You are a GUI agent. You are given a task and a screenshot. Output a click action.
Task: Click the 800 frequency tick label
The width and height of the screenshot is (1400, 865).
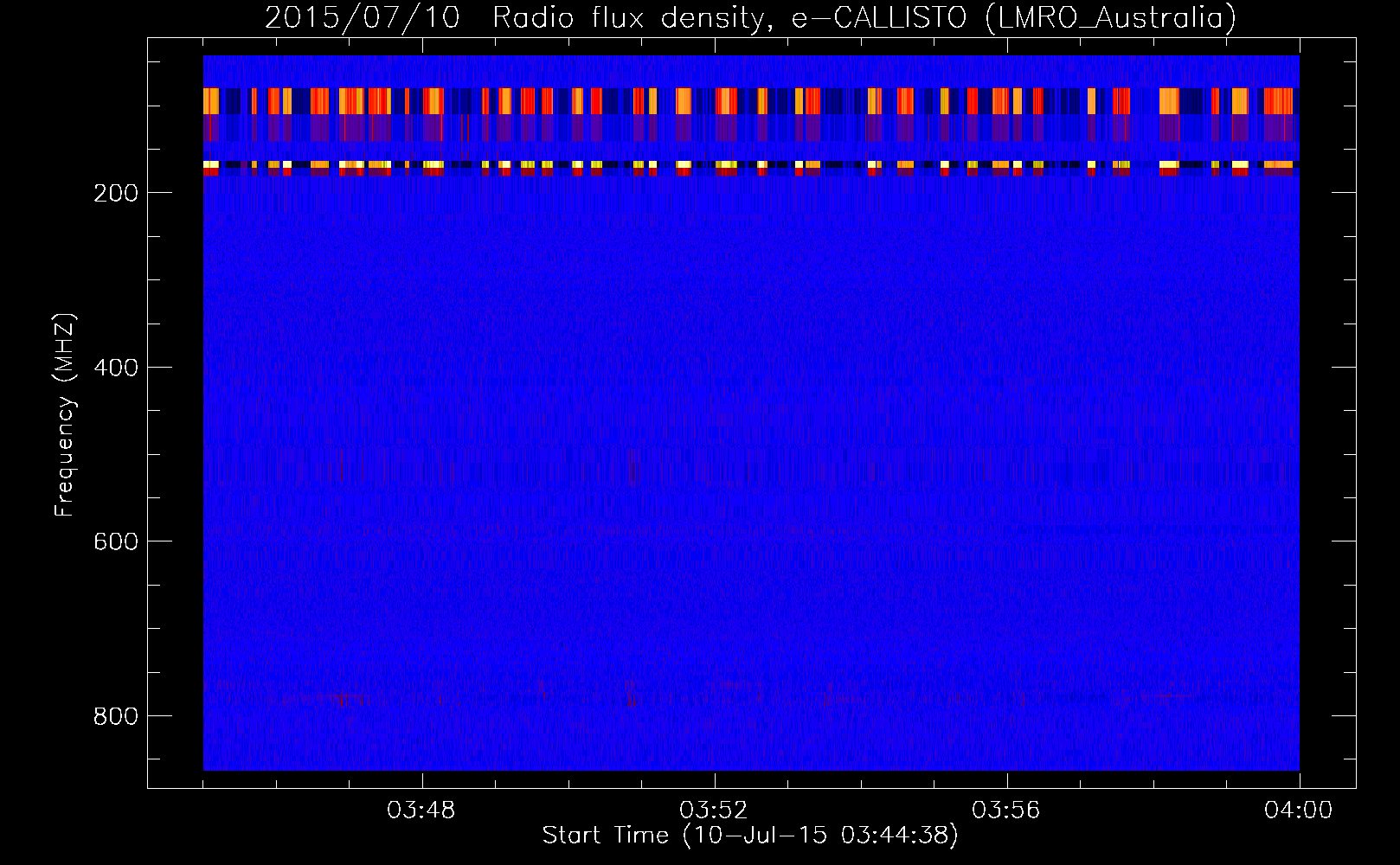tap(116, 716)
